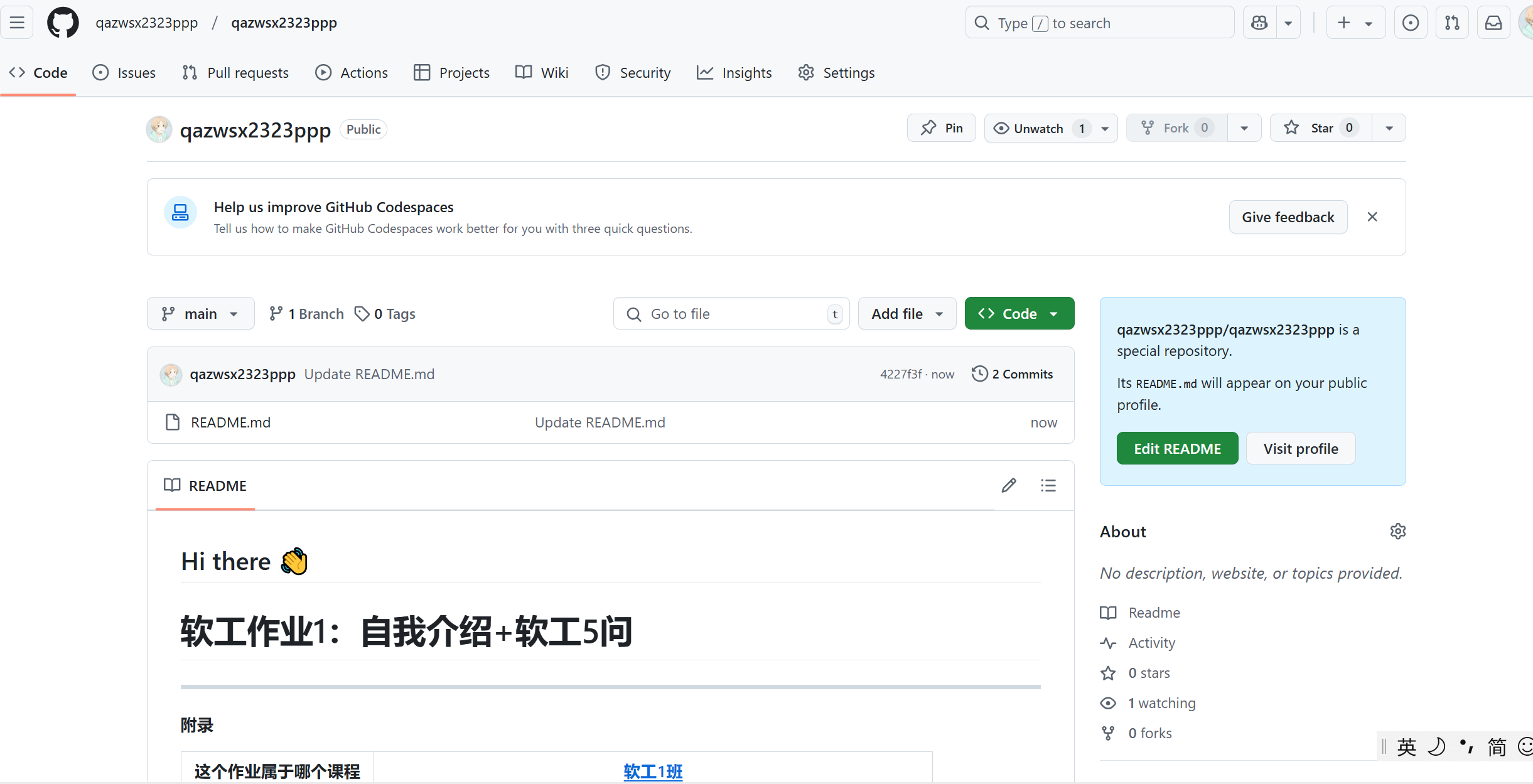This screenshot has height=784, width=1533.
Task: Click the About section gear icon
Action: point(1397,531)
